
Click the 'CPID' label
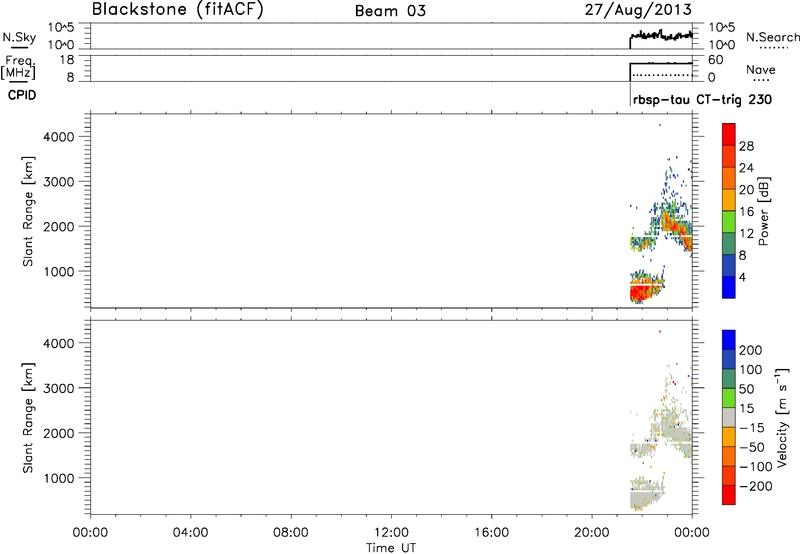point(22,95)
